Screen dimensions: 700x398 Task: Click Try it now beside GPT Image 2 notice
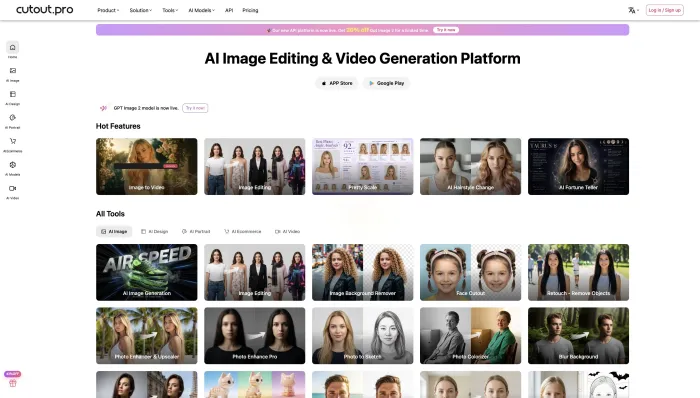pos(195,108)
